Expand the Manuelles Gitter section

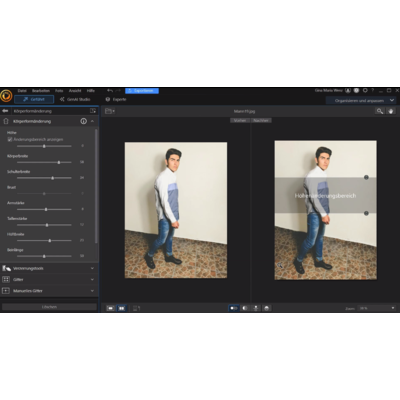(92, 291)
